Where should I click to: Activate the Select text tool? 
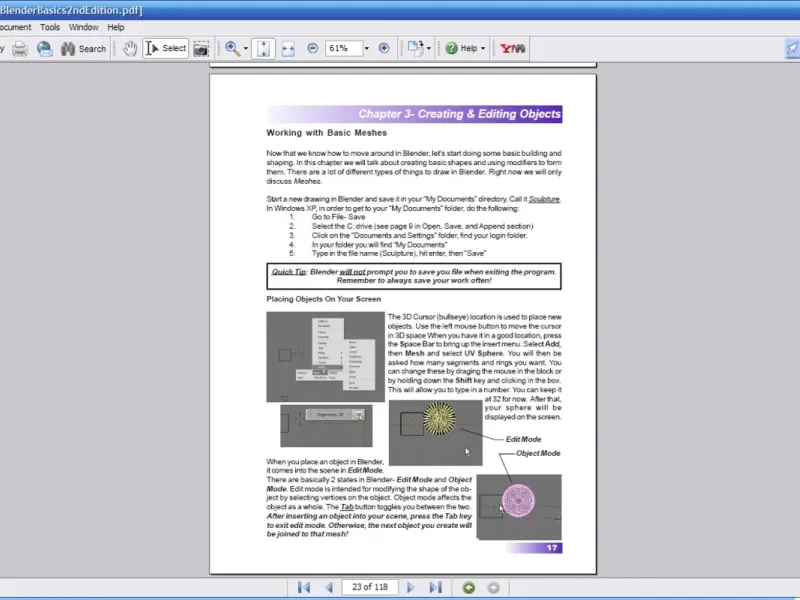click(x=166, y=48)
